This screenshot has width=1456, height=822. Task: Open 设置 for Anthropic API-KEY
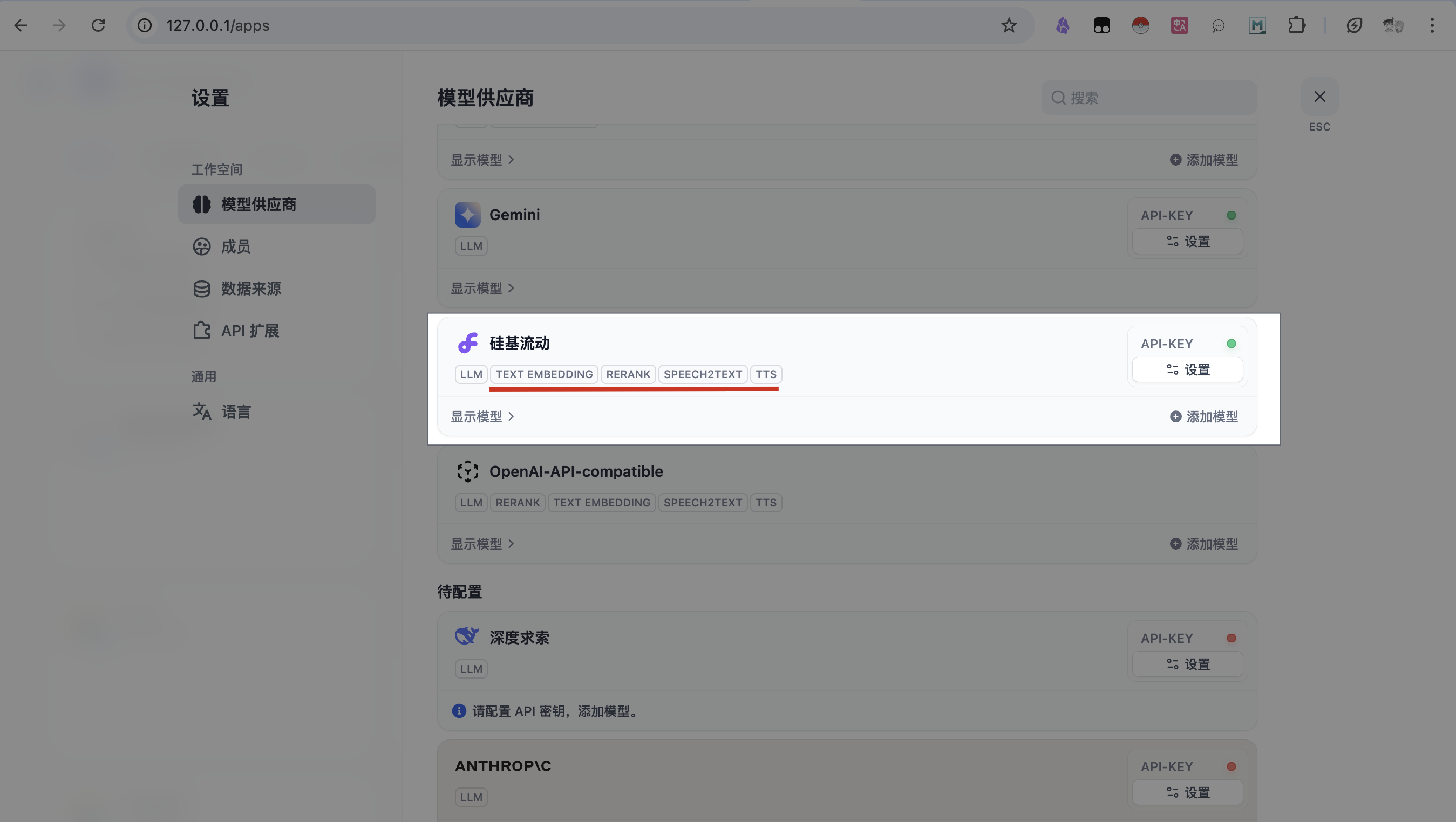pyautogui.click(x=1188, y=792)
